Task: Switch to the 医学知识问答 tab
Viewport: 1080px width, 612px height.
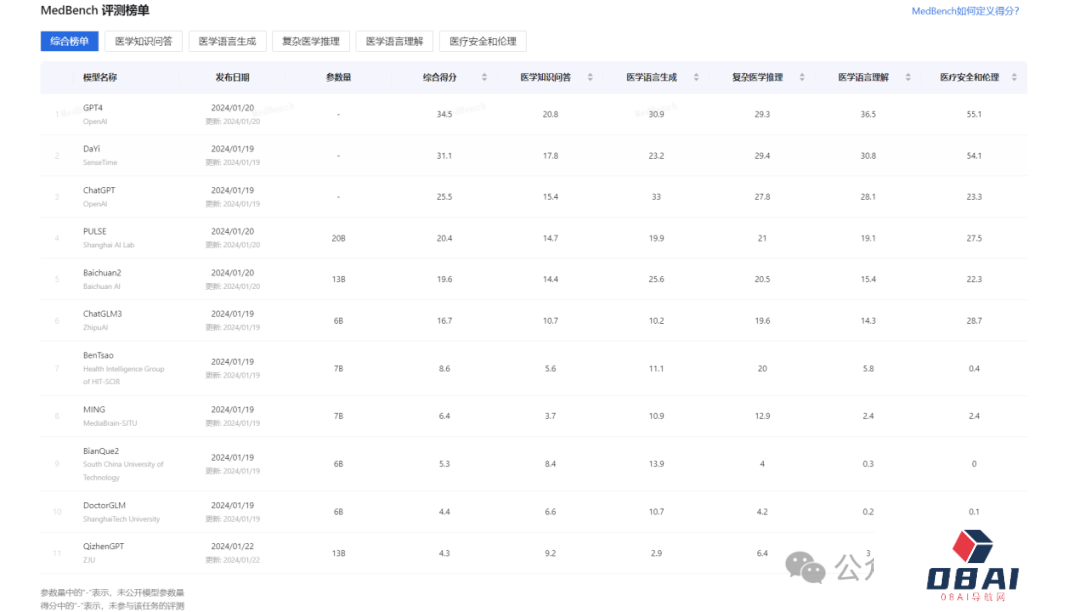Action: point(143,41)
